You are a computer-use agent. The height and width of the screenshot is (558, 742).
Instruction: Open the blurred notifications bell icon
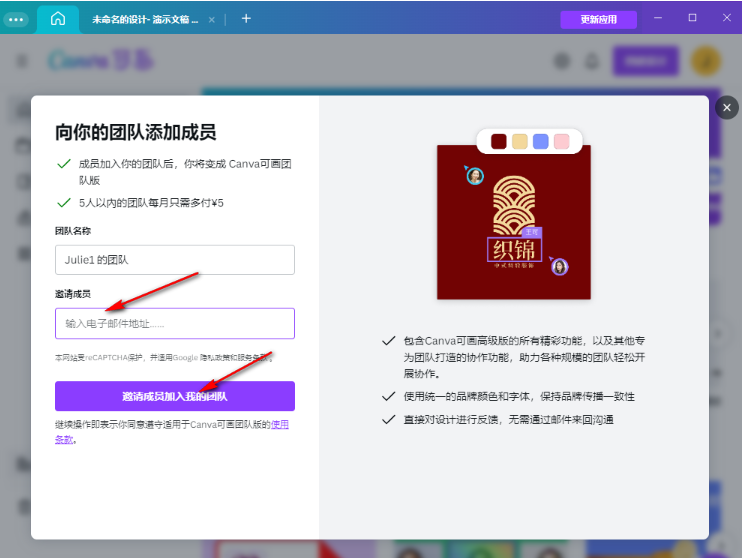click(592, 61)
